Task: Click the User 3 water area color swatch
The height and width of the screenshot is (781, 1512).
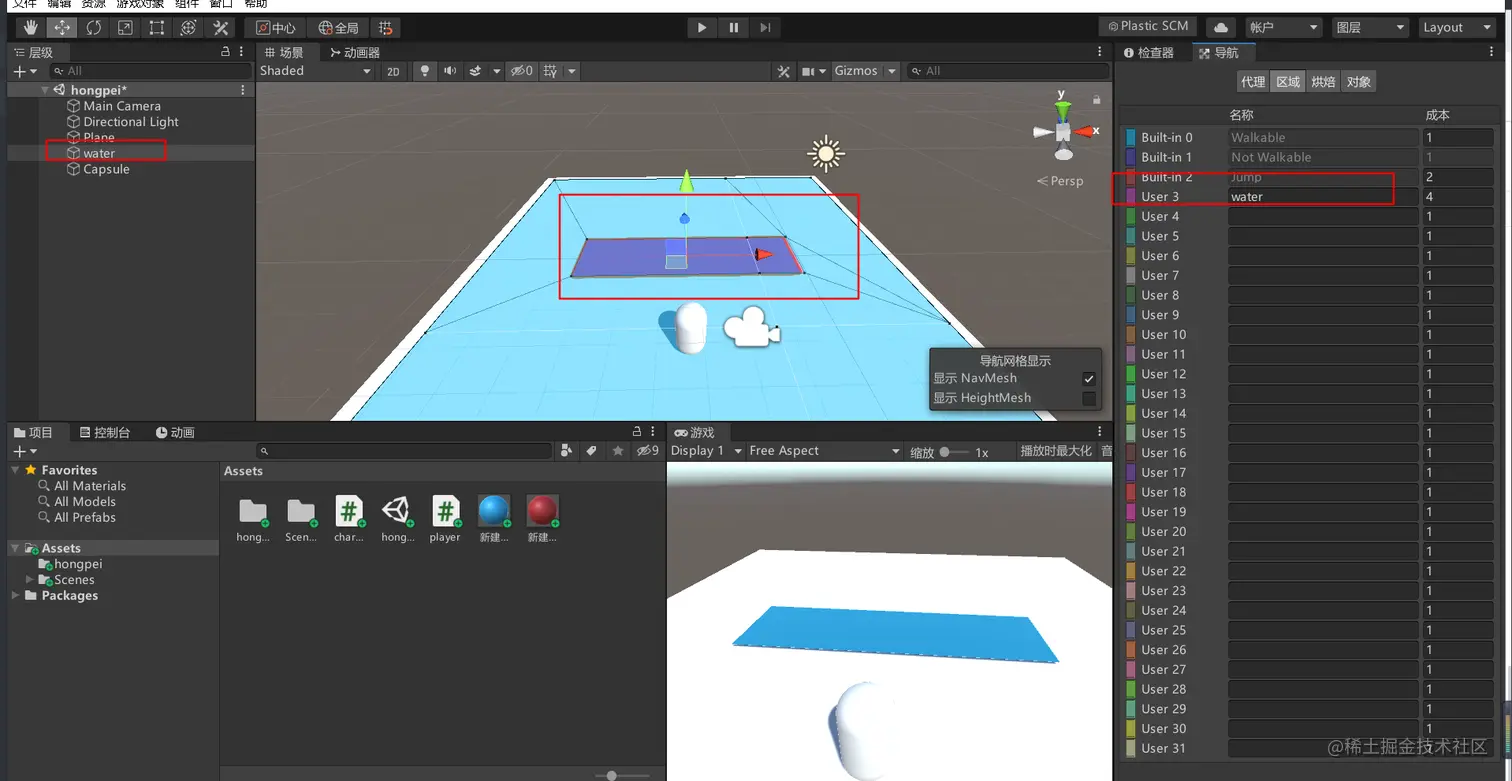Action: pos(1130,197)
